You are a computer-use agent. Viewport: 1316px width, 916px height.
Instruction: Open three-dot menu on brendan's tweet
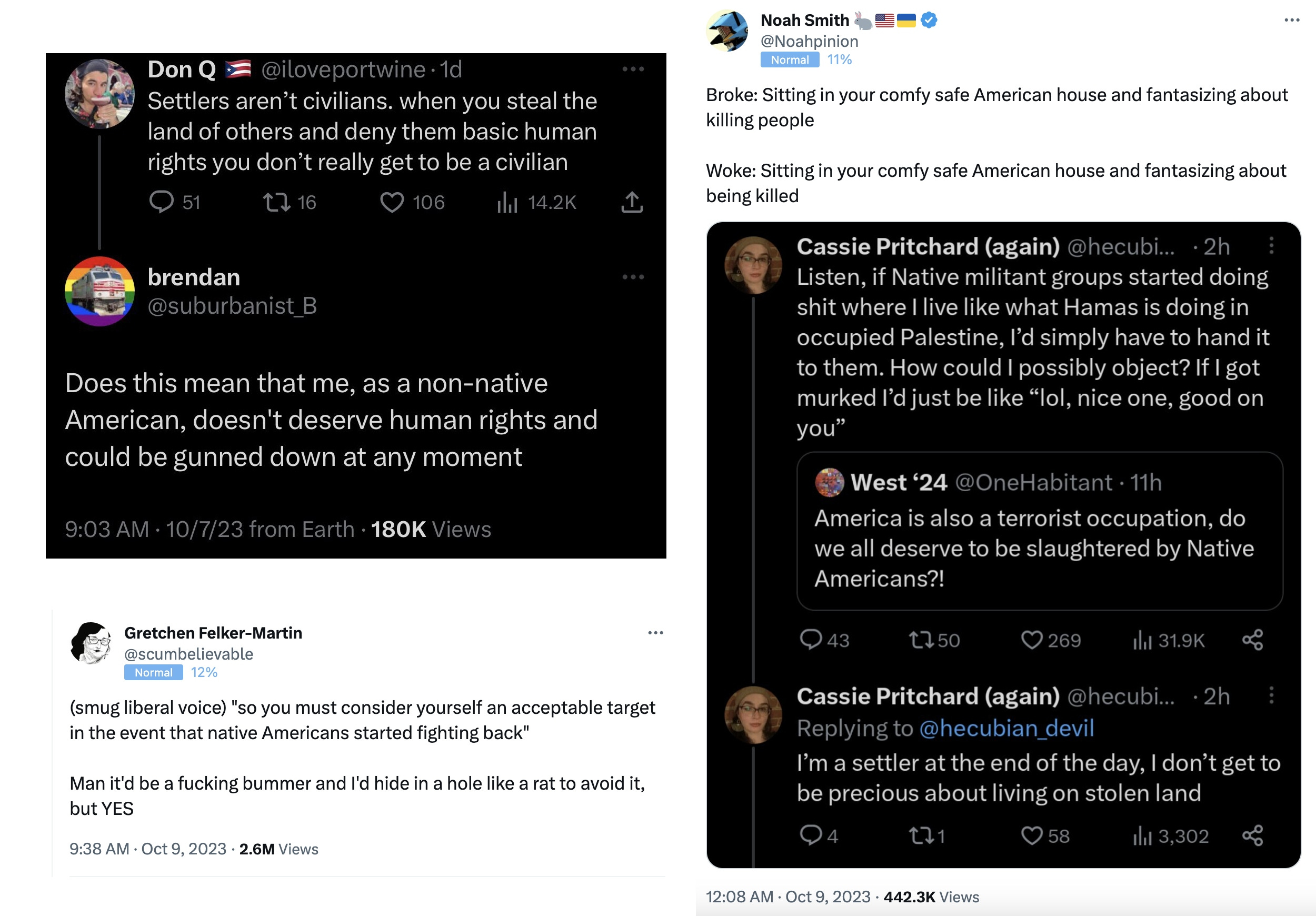633,277
